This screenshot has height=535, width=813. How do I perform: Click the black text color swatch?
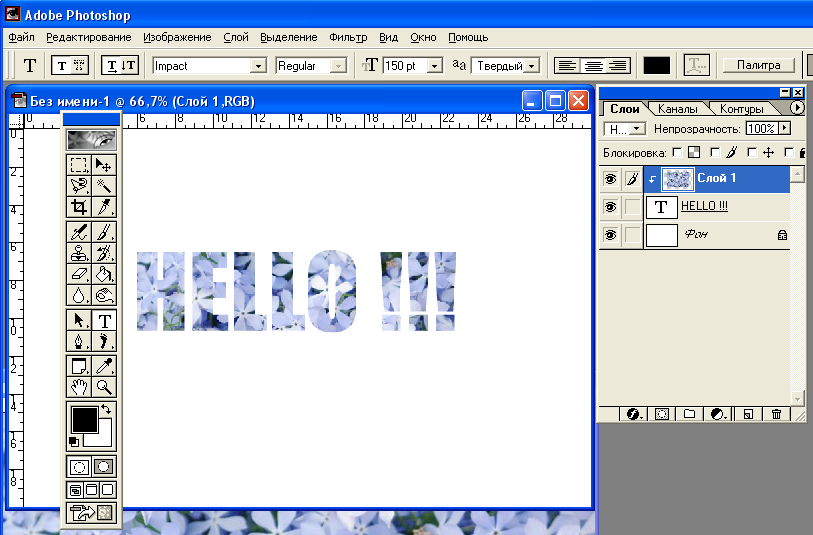pos(656,66)
